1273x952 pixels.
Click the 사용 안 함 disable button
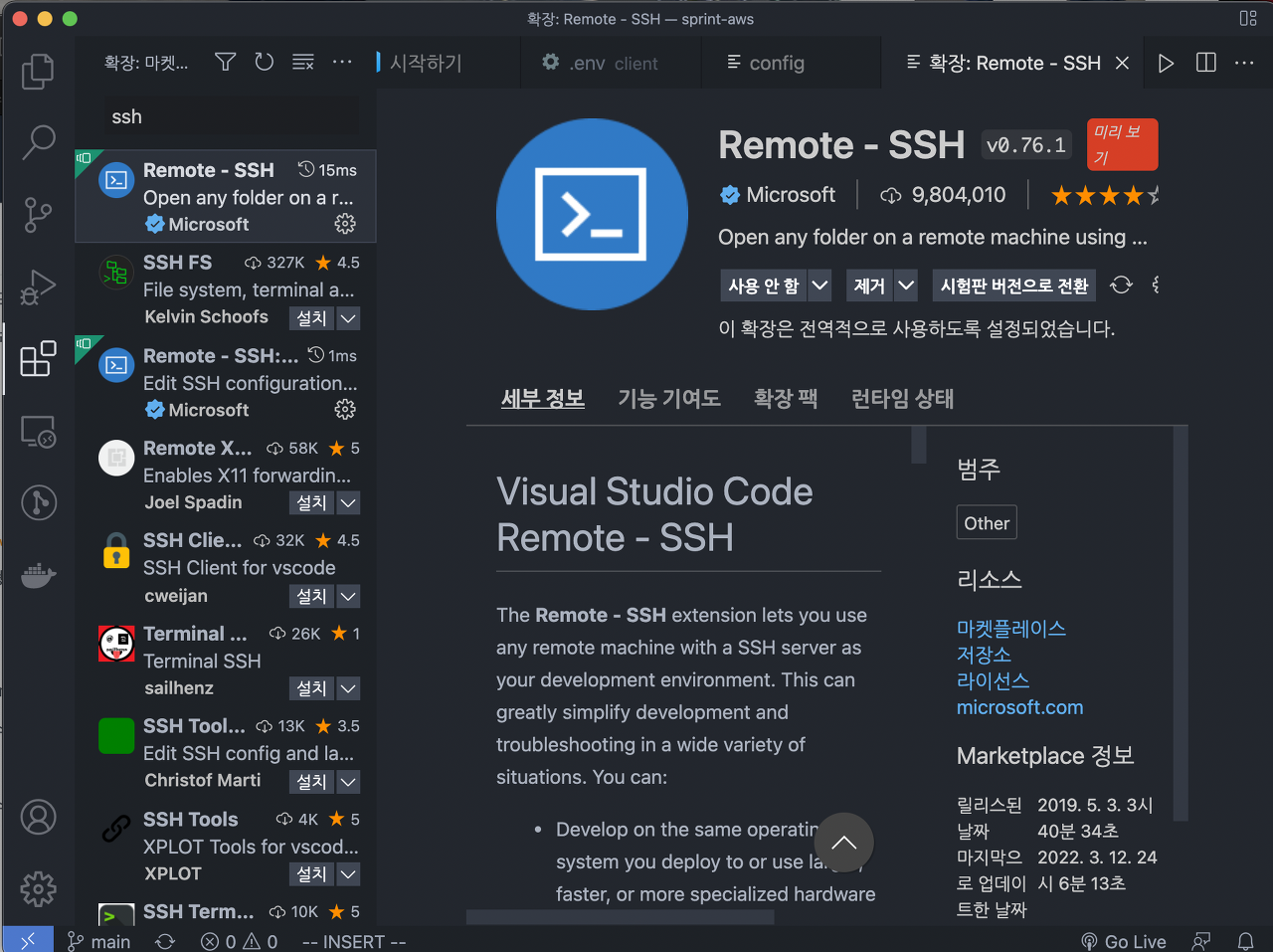click(764, 286)
